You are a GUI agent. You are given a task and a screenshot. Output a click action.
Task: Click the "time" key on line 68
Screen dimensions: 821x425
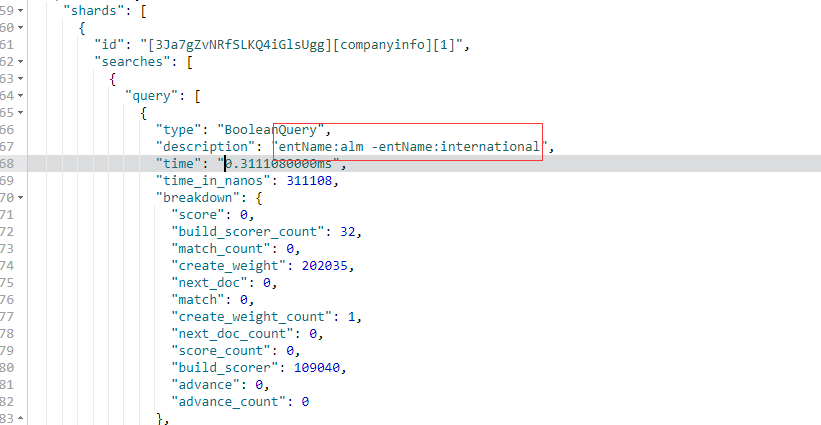click(179, 163)
